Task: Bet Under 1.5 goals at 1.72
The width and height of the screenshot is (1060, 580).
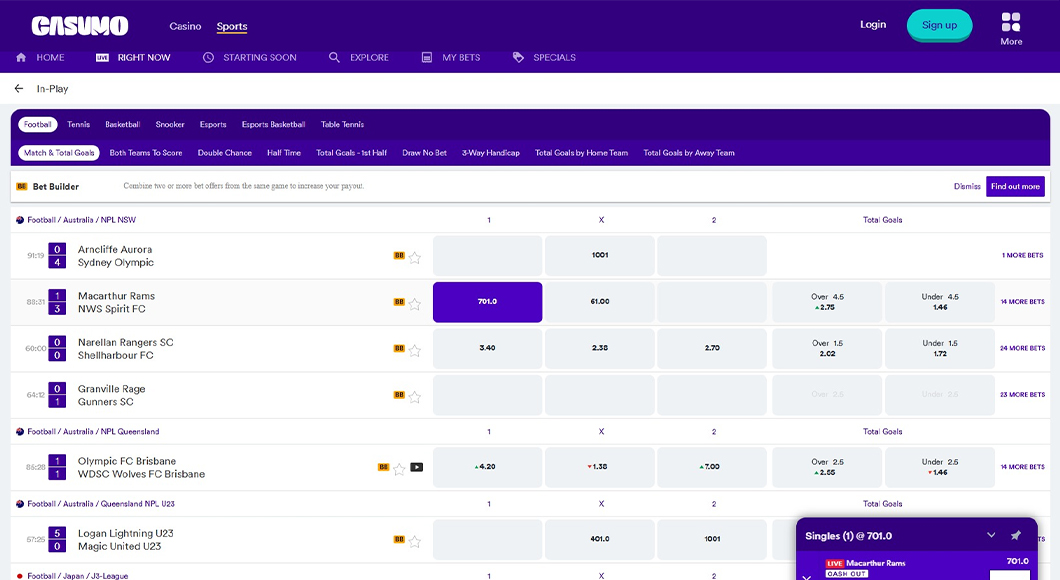Action: (x=940, y=348)
